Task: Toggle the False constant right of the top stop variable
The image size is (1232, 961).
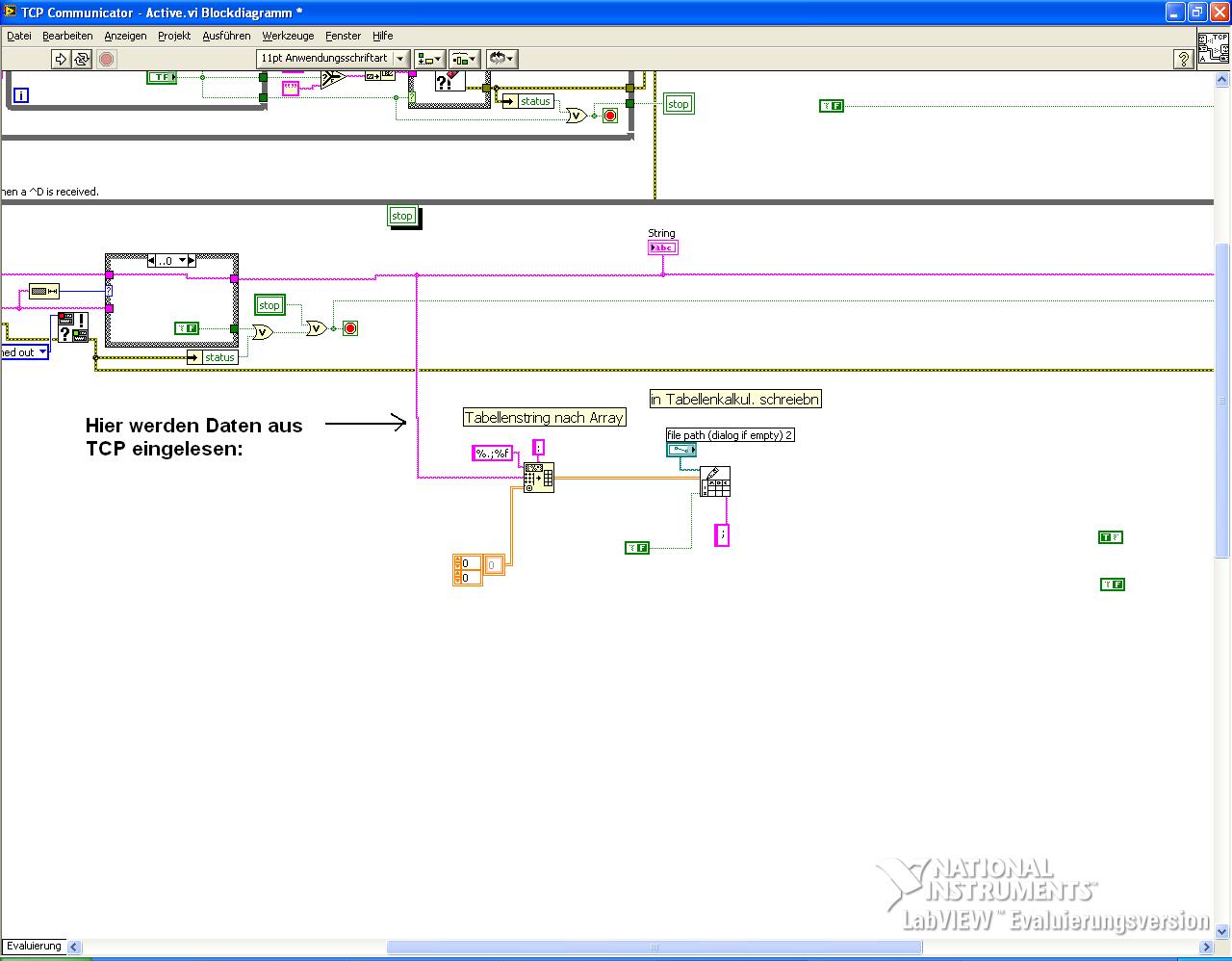Action: point(832,106)
